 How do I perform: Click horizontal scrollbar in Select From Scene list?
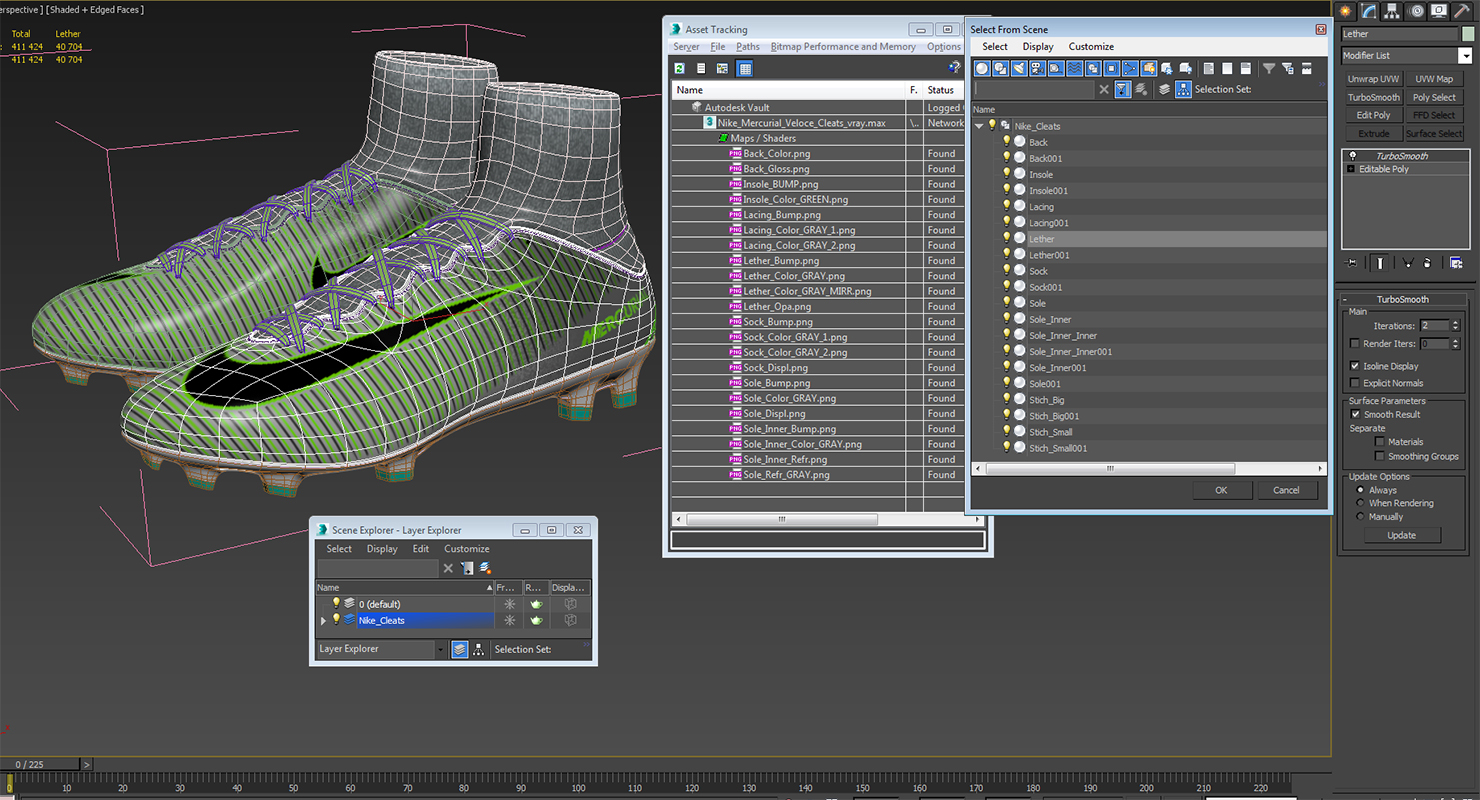click(x=1110, y=469)
